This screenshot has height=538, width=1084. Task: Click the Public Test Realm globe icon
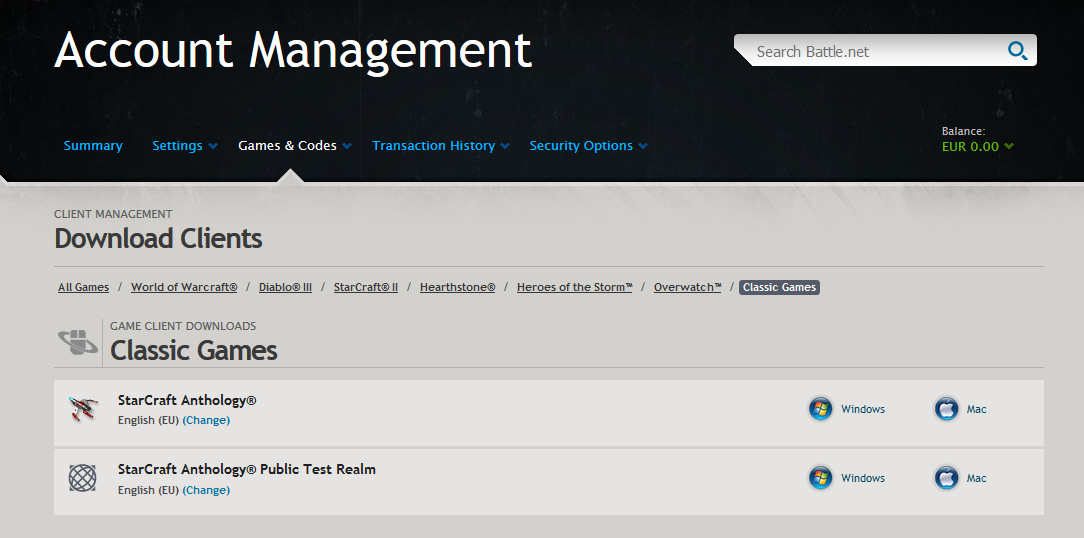click(x=82, y=478)
